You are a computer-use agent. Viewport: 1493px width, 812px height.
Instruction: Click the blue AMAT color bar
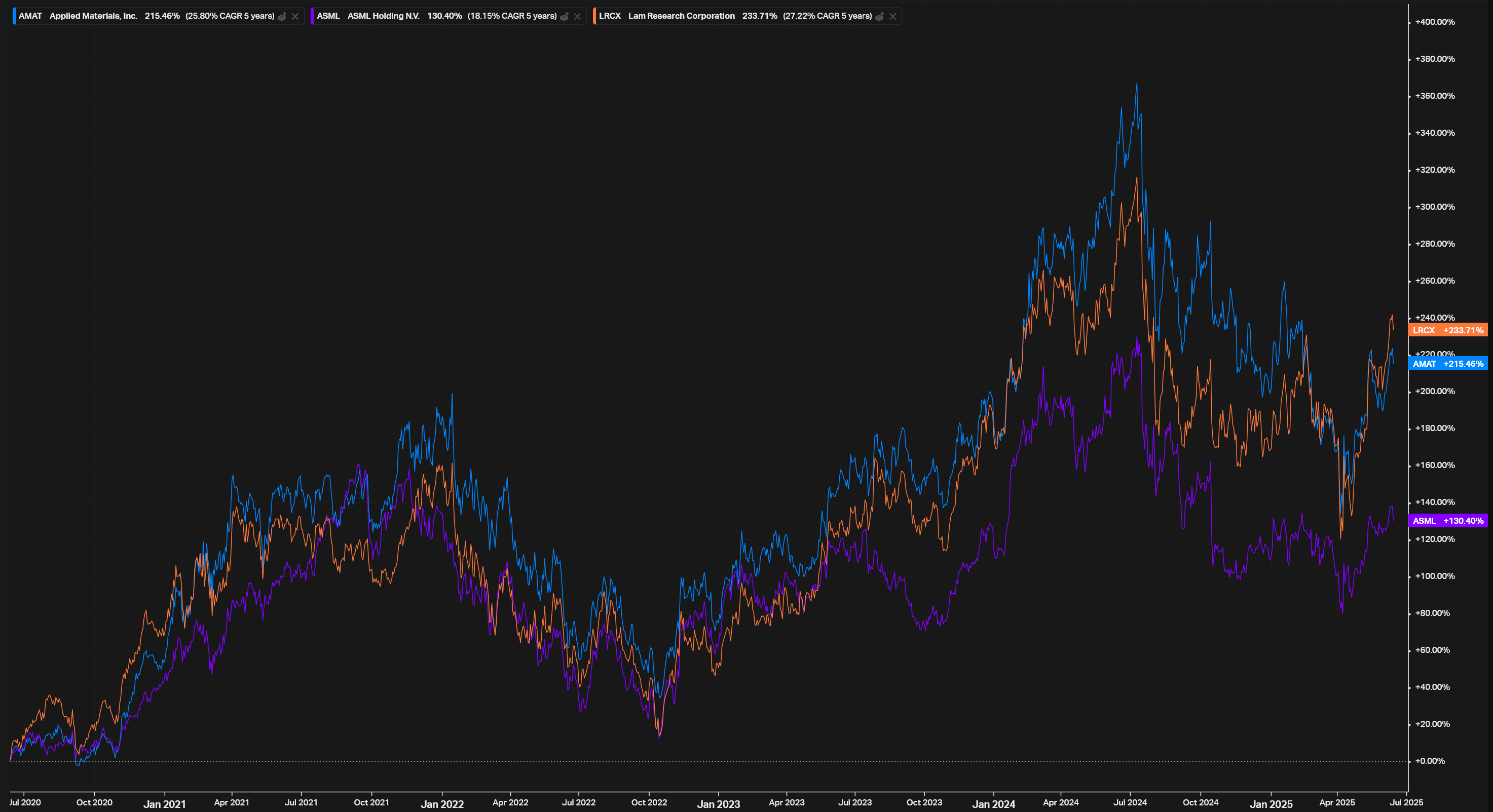pos(14,16)
